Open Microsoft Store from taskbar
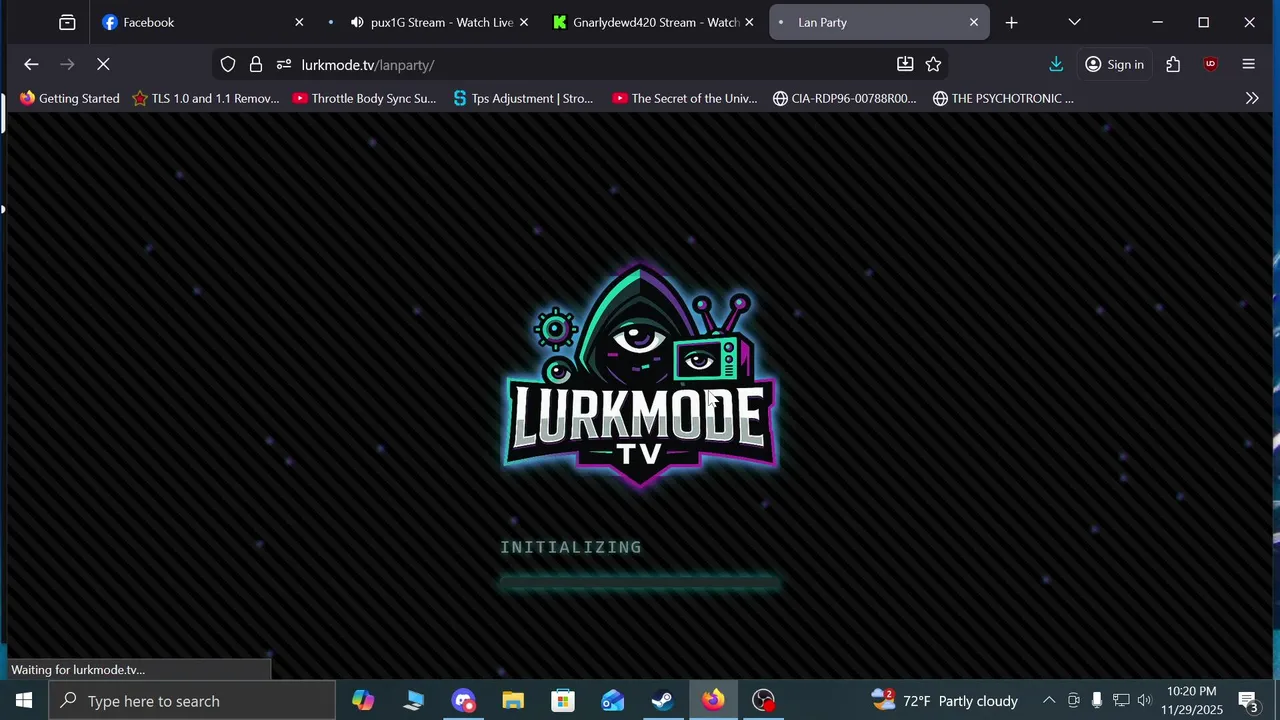Viewport: 1280px width, 720px height. [x=563, y=700]
